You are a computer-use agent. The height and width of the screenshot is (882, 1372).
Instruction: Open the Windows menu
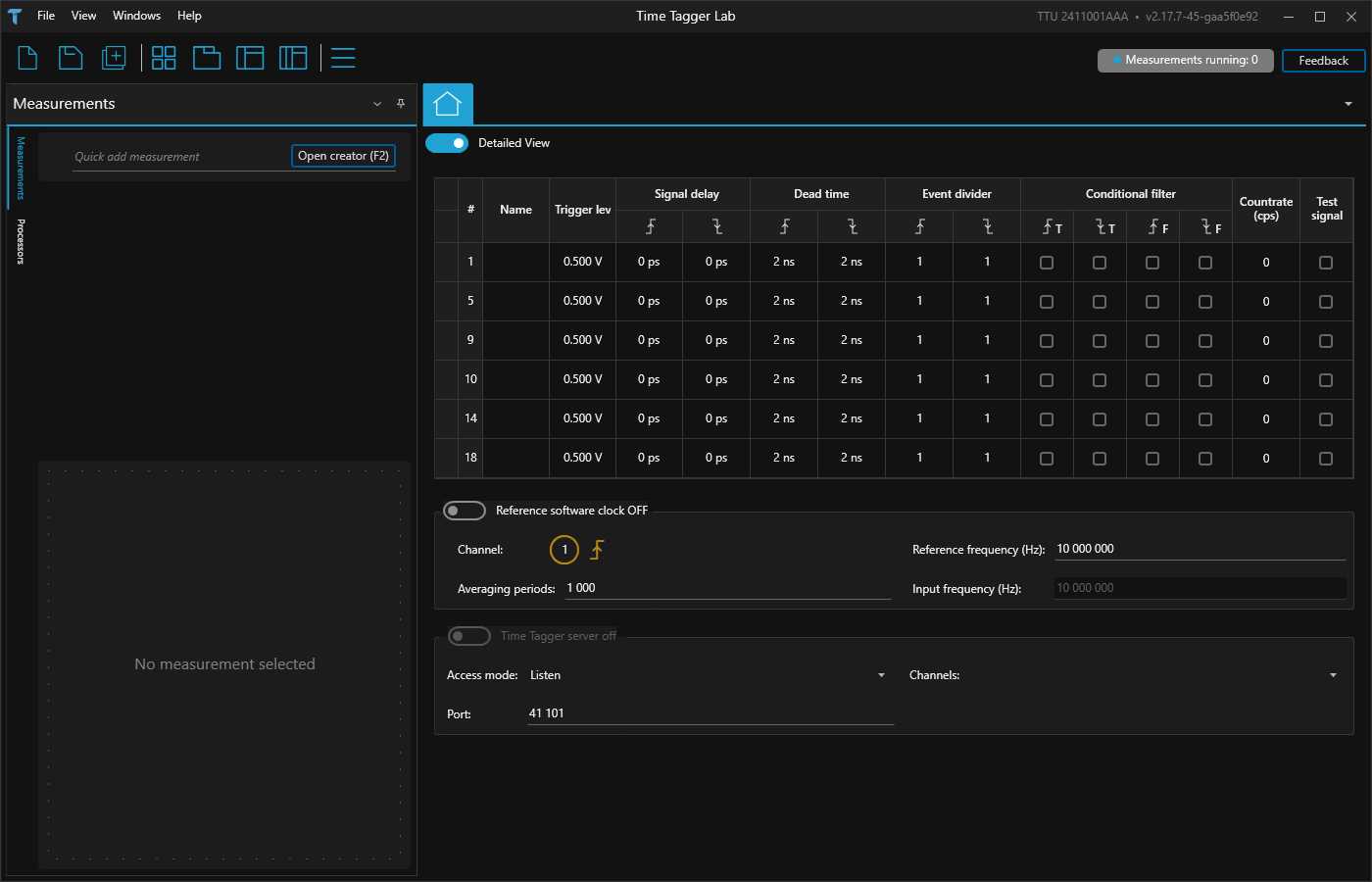pyautogui.click(x=136, y=16)
